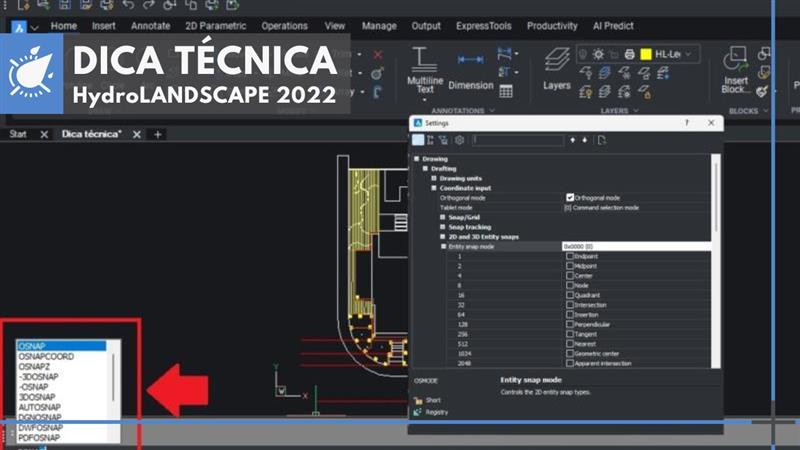The height and width of the screenshot is (450, 800).
Task: Click the export settings icon in Settings toolbar
Action: pyautogui.click(x=602, y=140)
